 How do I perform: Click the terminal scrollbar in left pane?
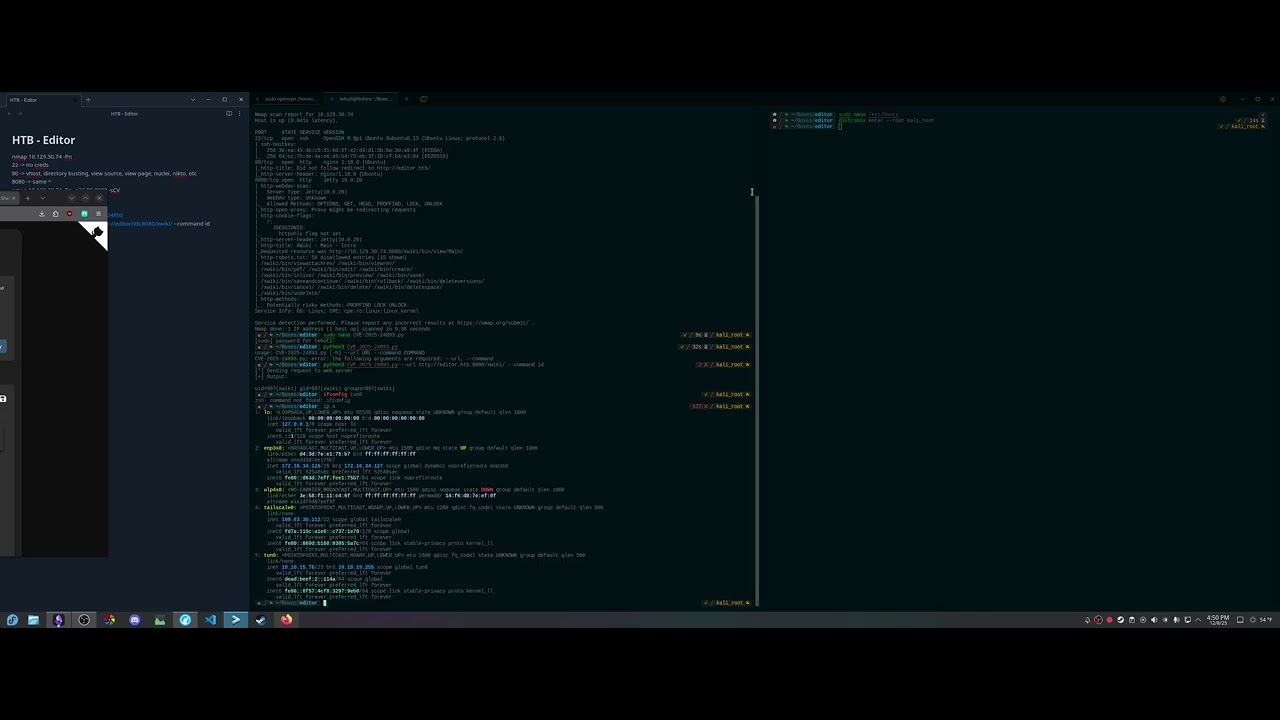[x=757, y=400]
